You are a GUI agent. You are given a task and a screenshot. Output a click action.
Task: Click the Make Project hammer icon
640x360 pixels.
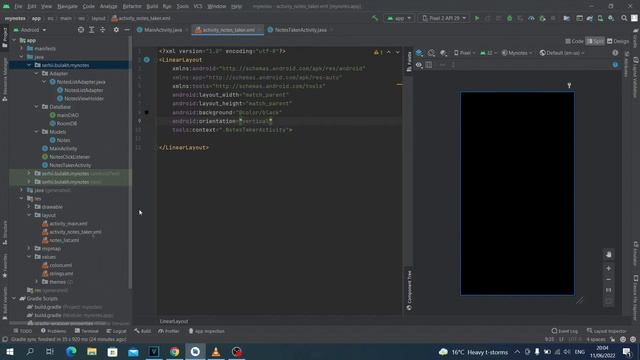pyautogui.click(x=375, y=18)
